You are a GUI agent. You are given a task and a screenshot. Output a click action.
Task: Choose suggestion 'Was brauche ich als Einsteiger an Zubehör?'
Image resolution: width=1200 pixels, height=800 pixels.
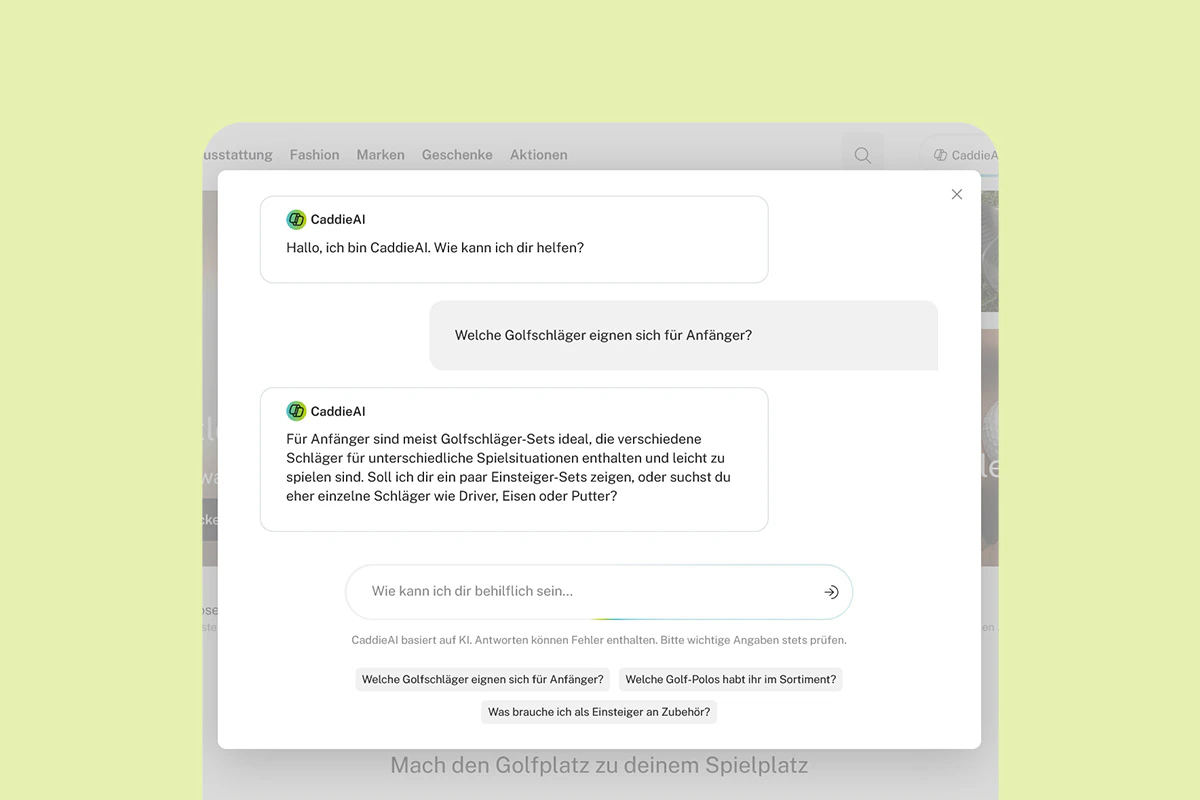point(599,712)
